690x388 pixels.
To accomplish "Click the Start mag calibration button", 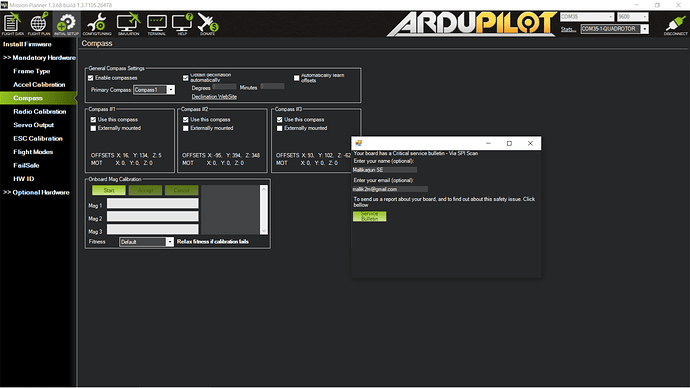I will tap(109, 190).
